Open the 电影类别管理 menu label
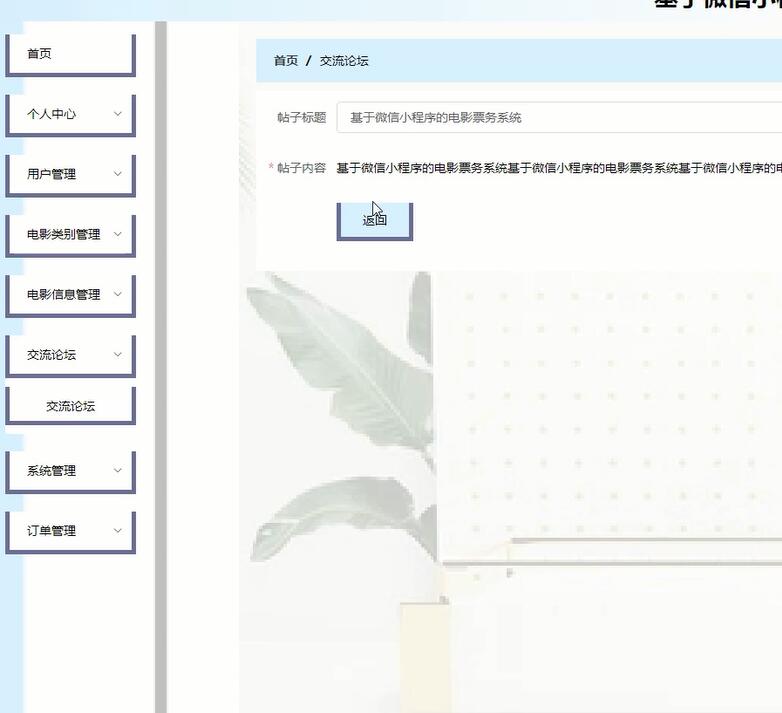The height and width of the screenshot is (713, 782). coord(63,234)
